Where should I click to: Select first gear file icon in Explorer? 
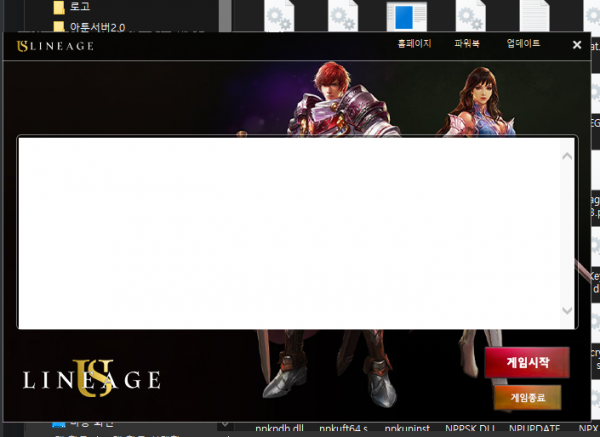point(279,16)
